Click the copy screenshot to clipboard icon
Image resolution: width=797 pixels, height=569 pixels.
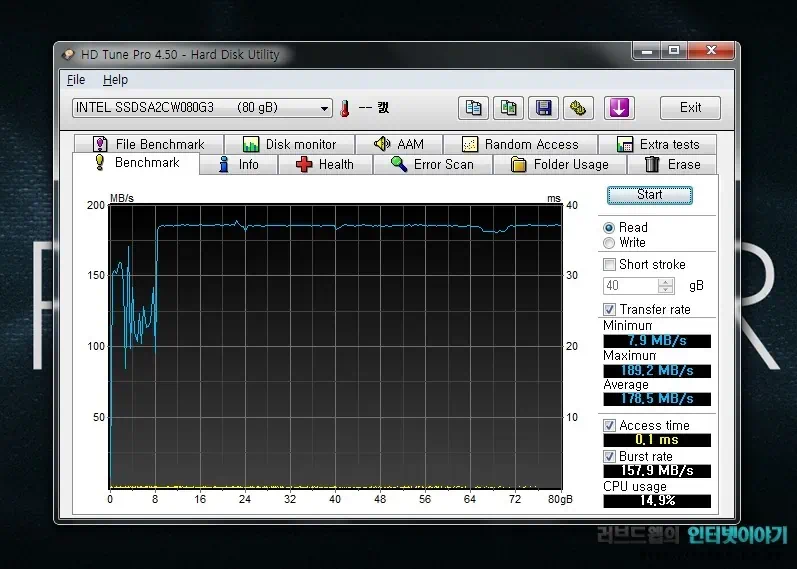508,108
